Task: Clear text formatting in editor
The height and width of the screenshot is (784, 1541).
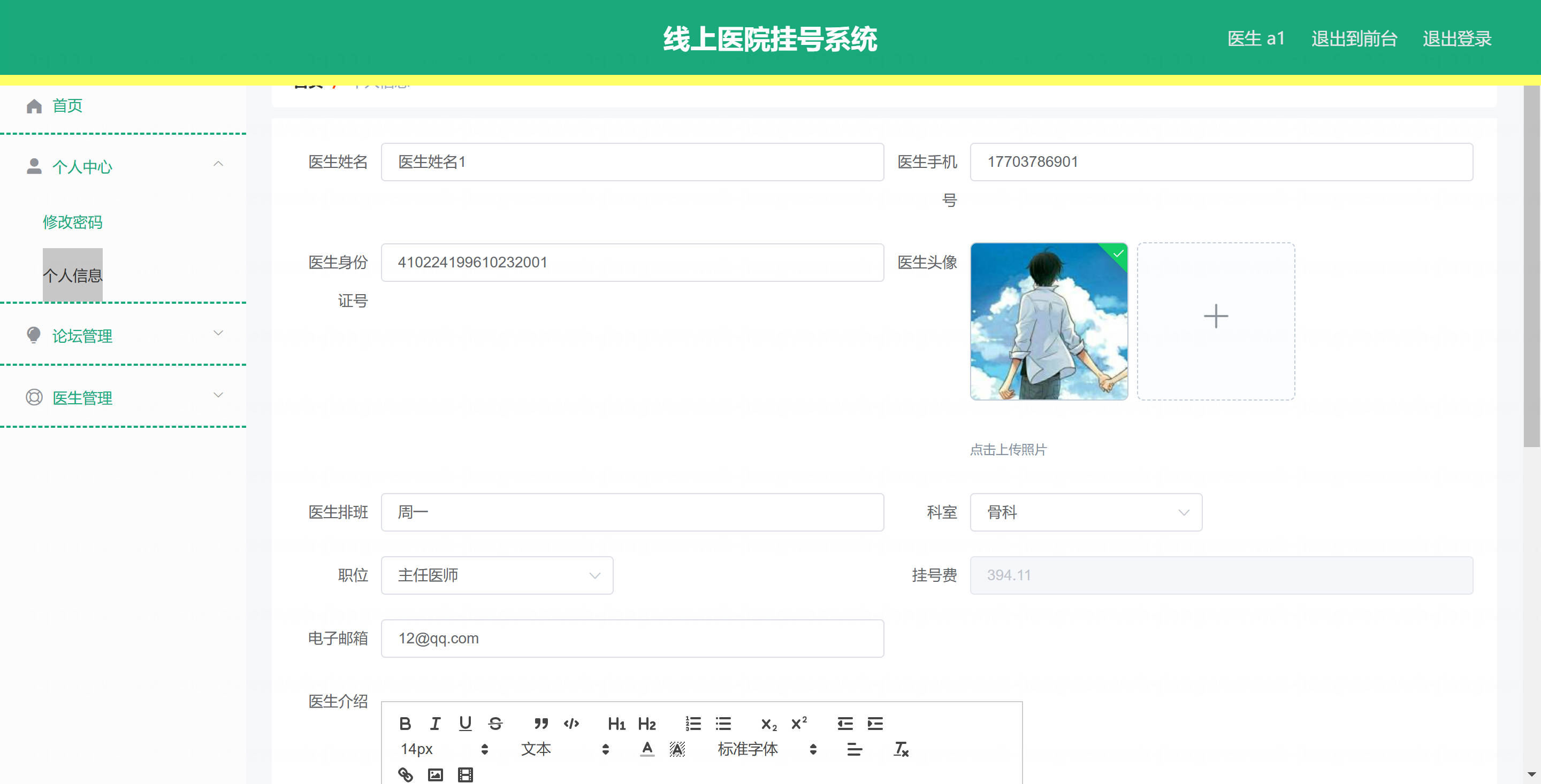Action: (901, 749)
